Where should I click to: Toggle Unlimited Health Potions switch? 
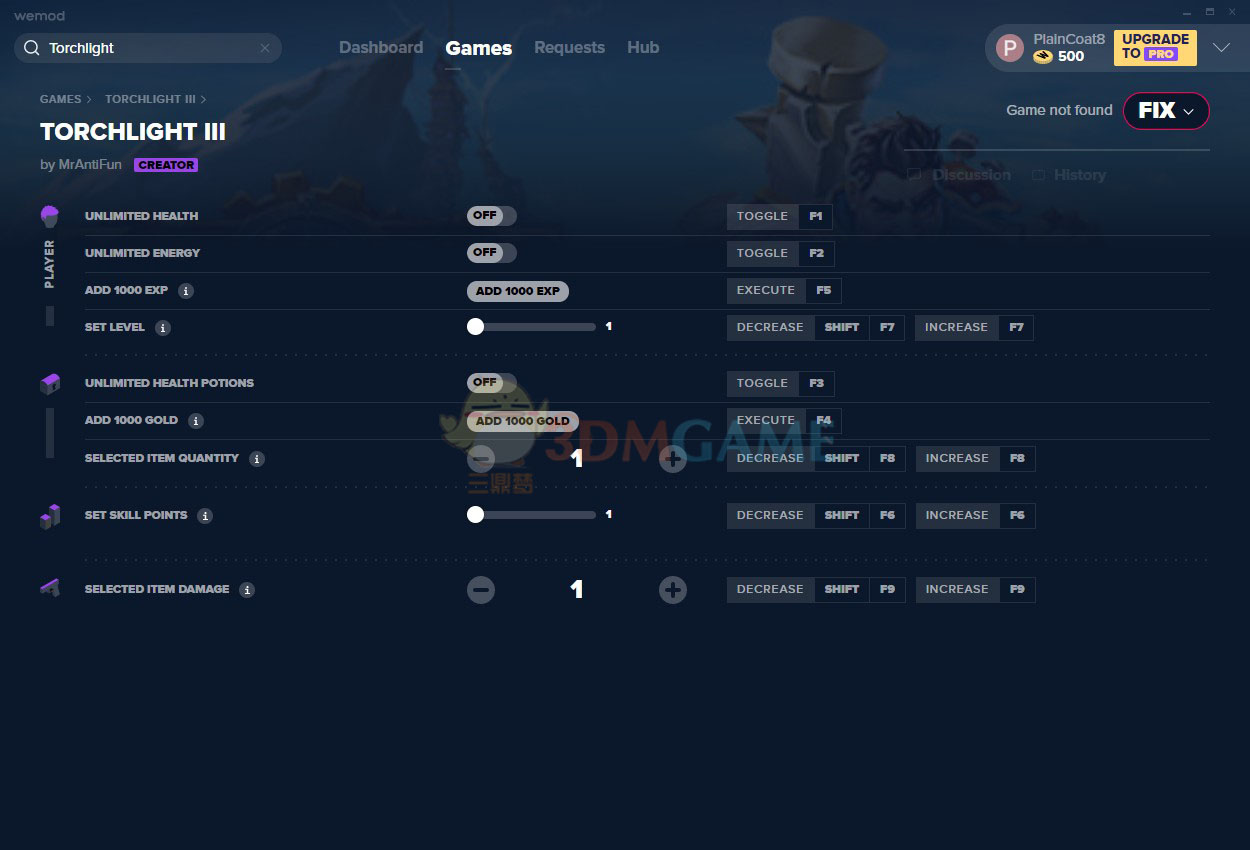pos(492,383)
